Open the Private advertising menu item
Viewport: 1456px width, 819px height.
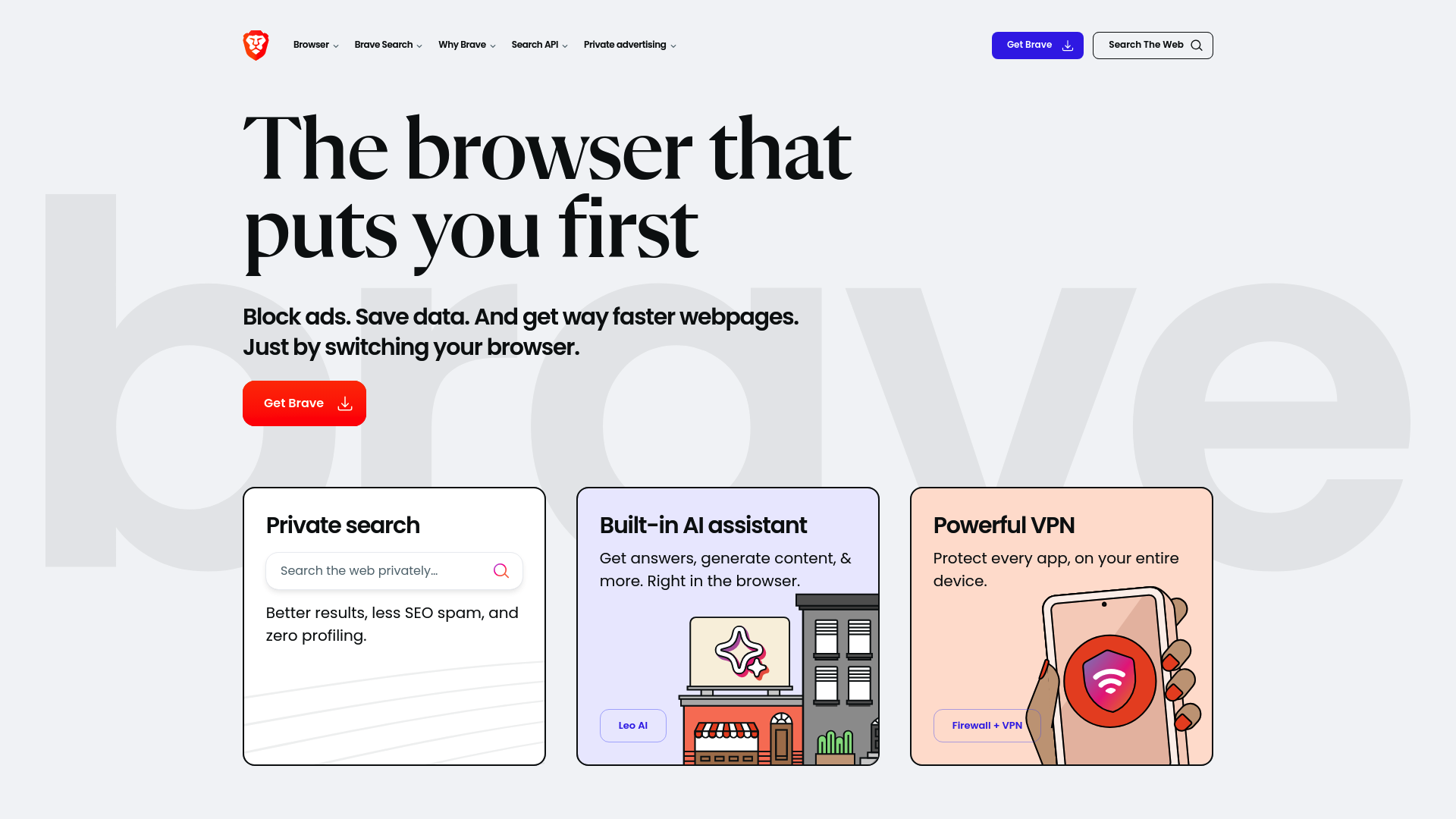click(629, 45)
